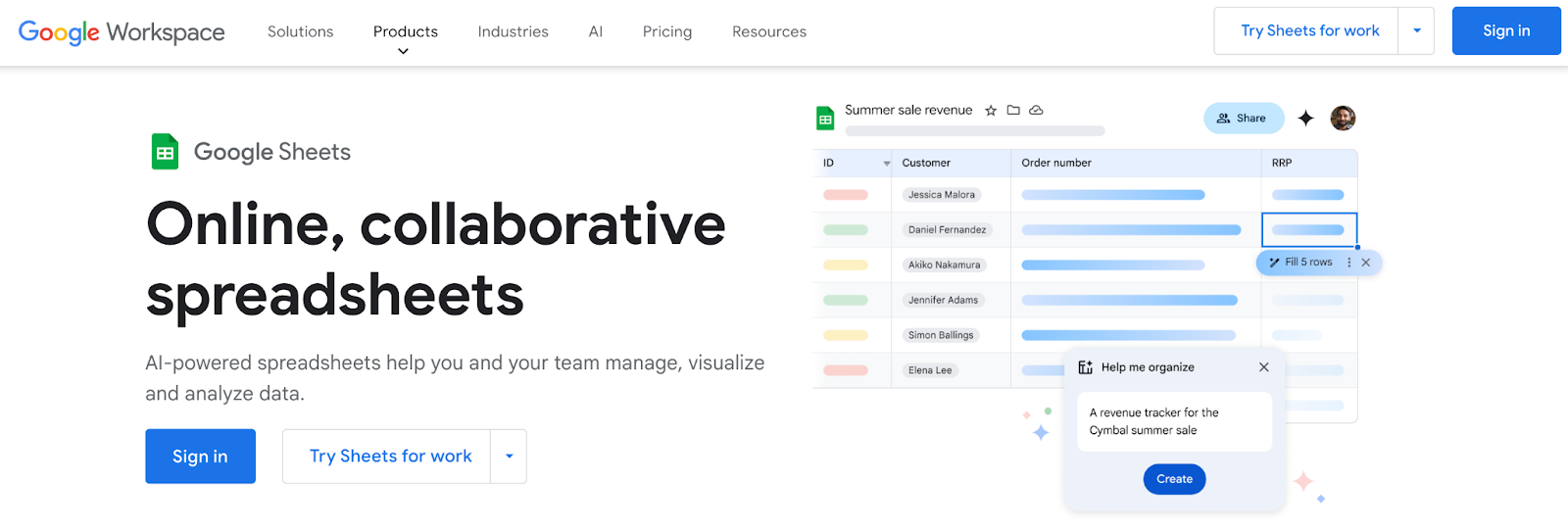The width and height of the screenshot is (1568, 531).
Task: Click the header Try Sheets for work button
Action: pos(1306,31)
